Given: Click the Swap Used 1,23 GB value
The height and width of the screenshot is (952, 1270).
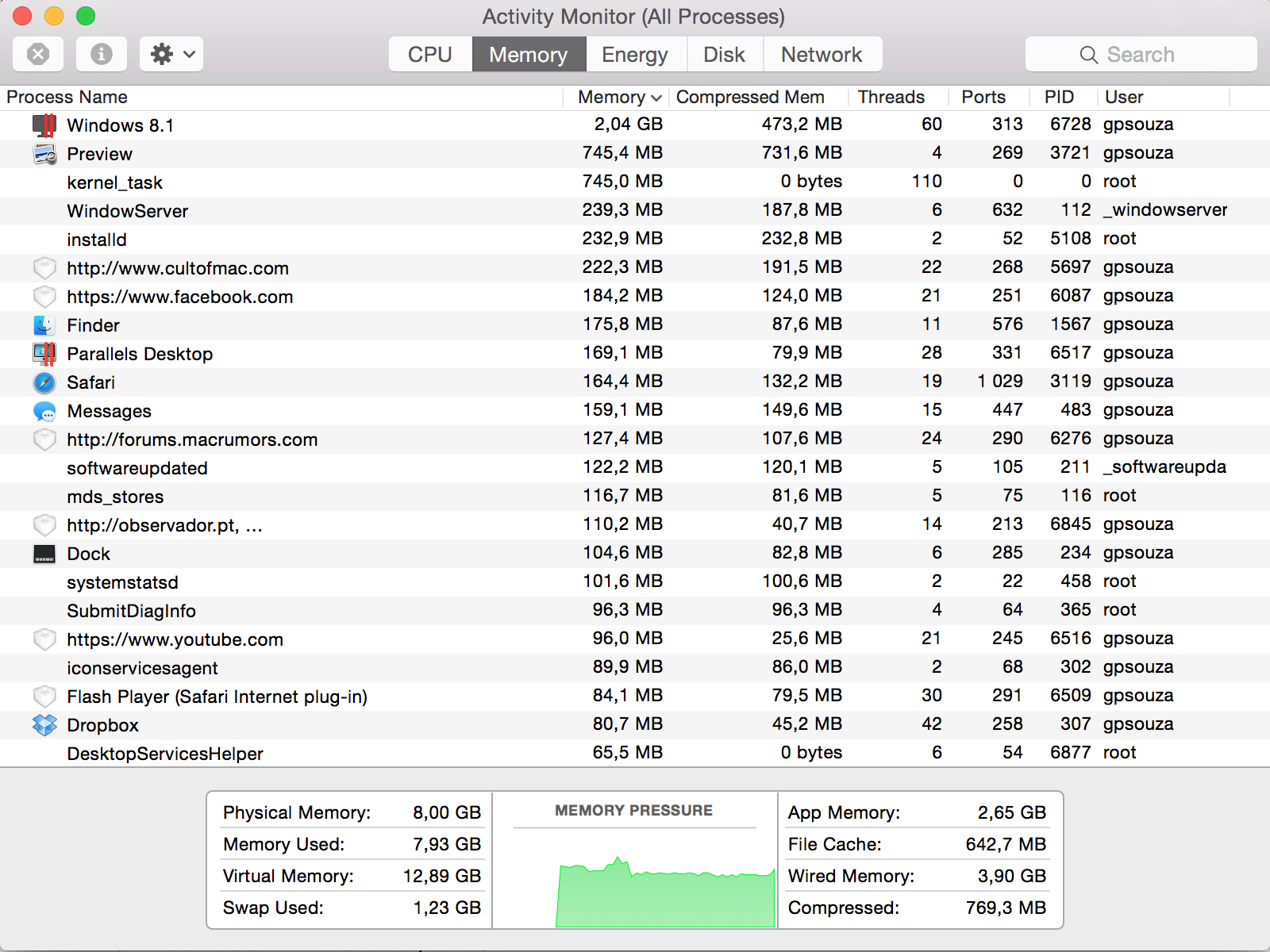Looking at the screenshot, I should pyautogui.click(x=447, y=908).
